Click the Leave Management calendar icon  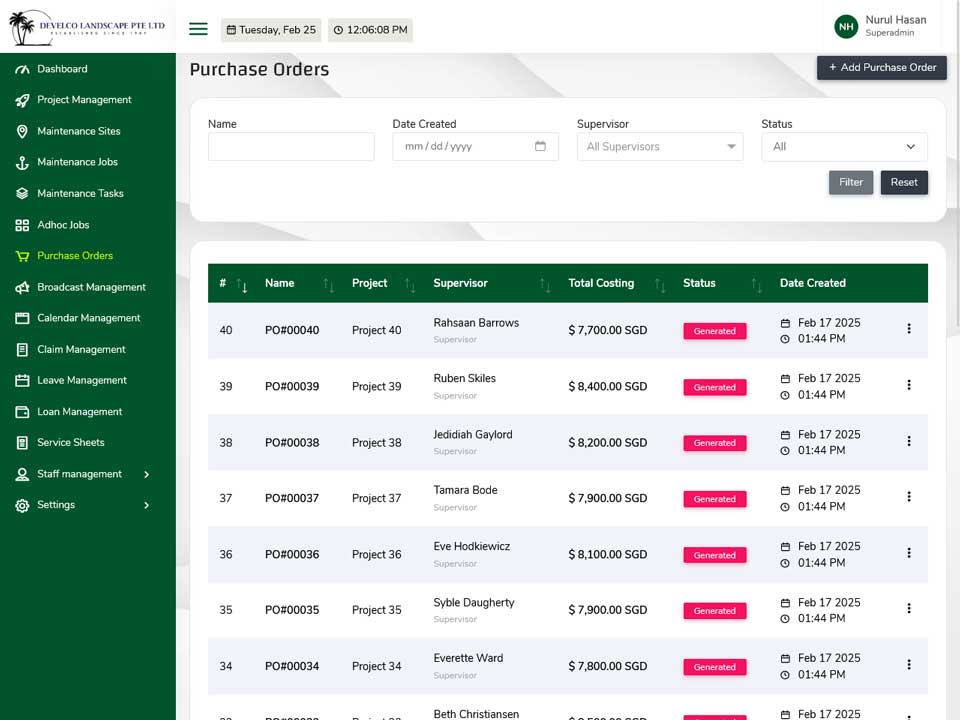(22, 381)
